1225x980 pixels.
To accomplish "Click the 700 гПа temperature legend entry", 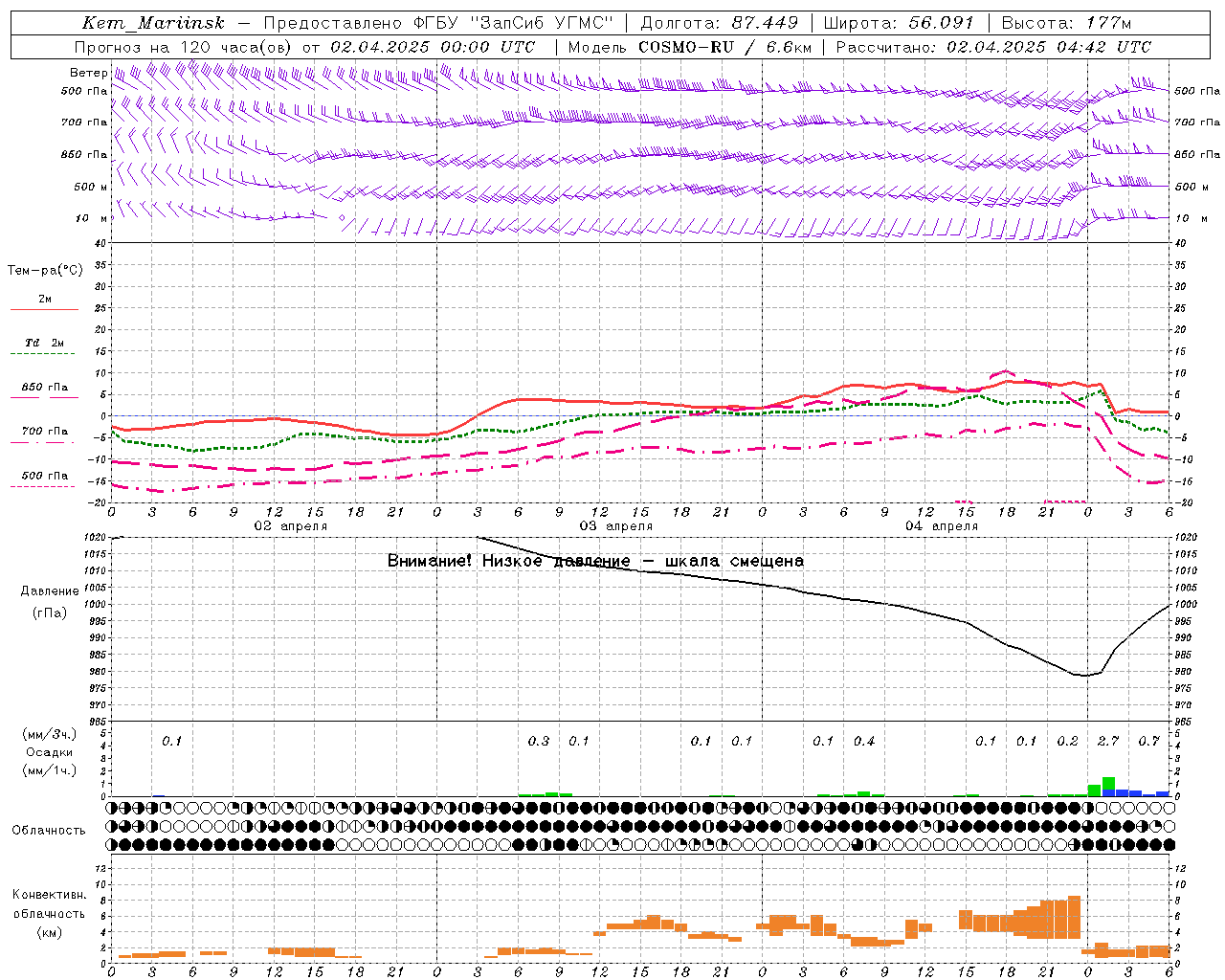I will [44, 432].
